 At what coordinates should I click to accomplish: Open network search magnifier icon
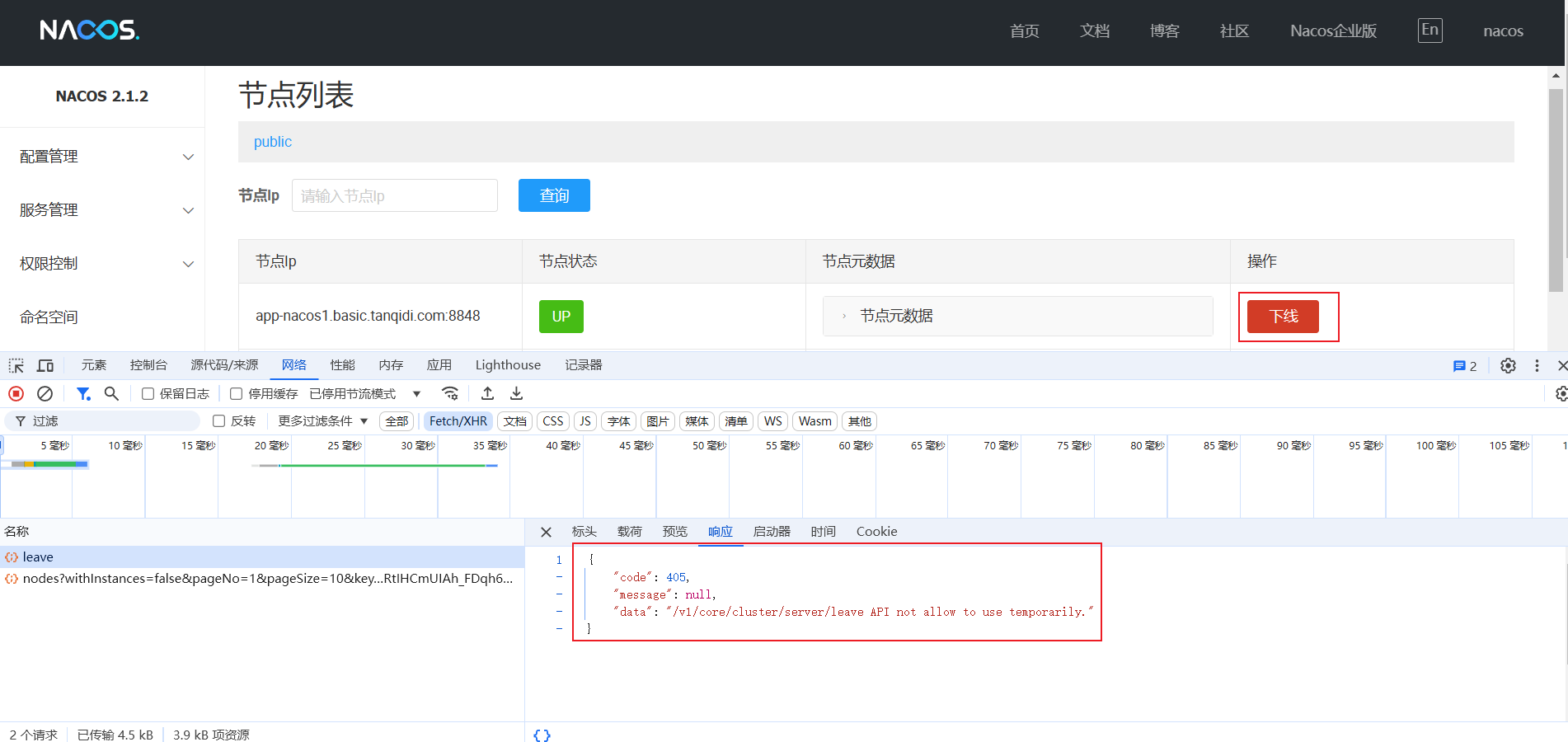point(111,394)
